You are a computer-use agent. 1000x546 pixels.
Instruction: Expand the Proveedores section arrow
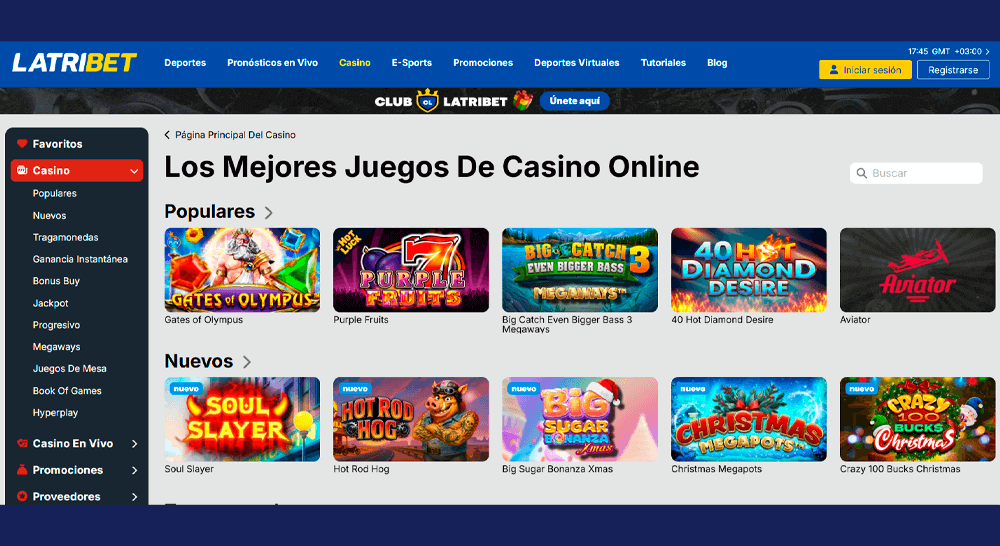(x=135, y=497)
